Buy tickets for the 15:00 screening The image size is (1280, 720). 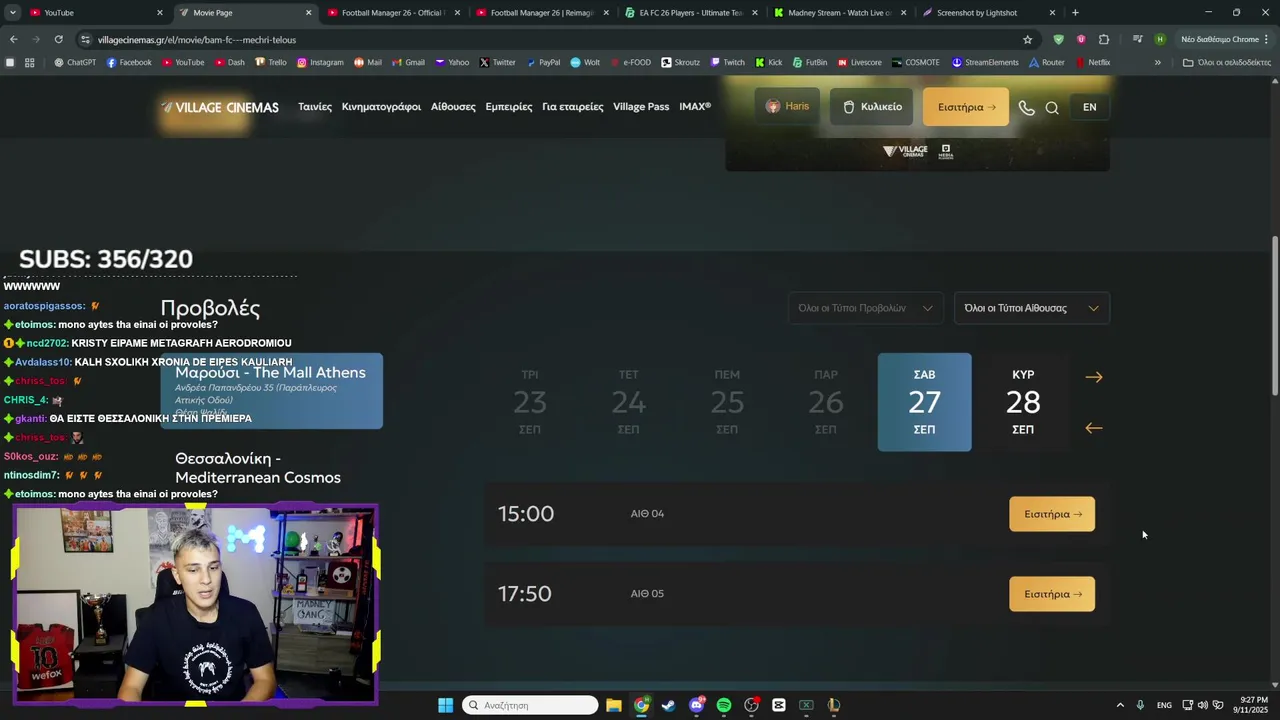pyautogui.click(x=1052, y=514)
